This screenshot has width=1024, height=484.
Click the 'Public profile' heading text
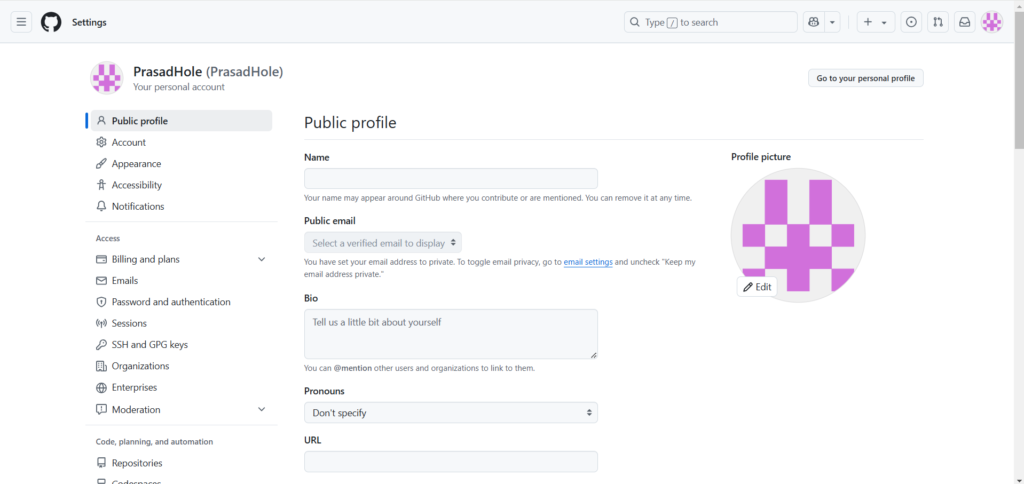tap(350, 123)
